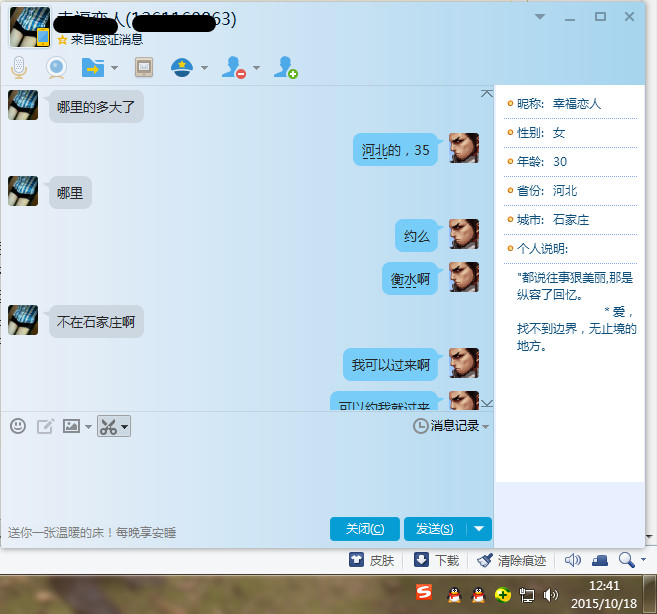
Task: Click the shirt icon next to 皮肤
Action: [357, 560]
